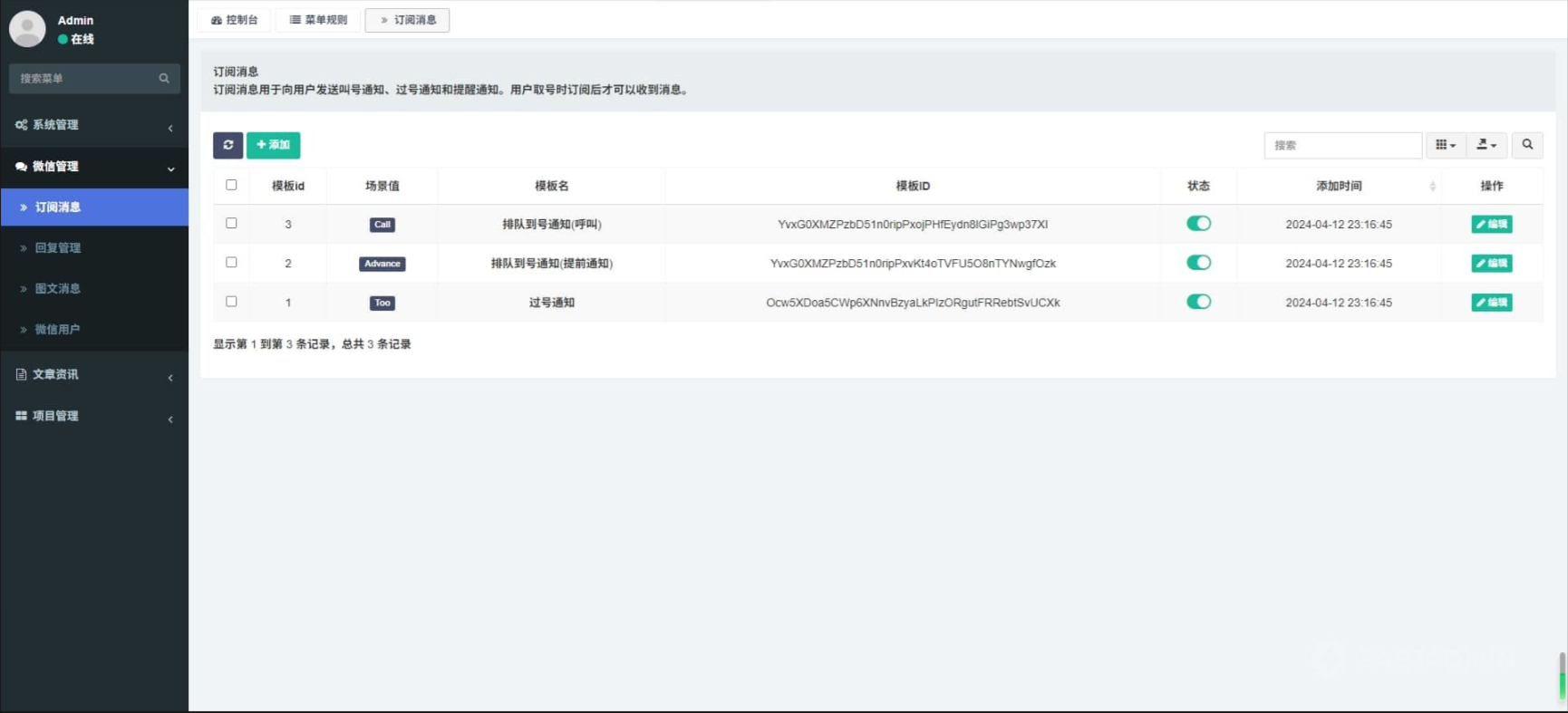Click the Advance scene badge
Viewport: 1568px width, 713px height.
(382, 264)
